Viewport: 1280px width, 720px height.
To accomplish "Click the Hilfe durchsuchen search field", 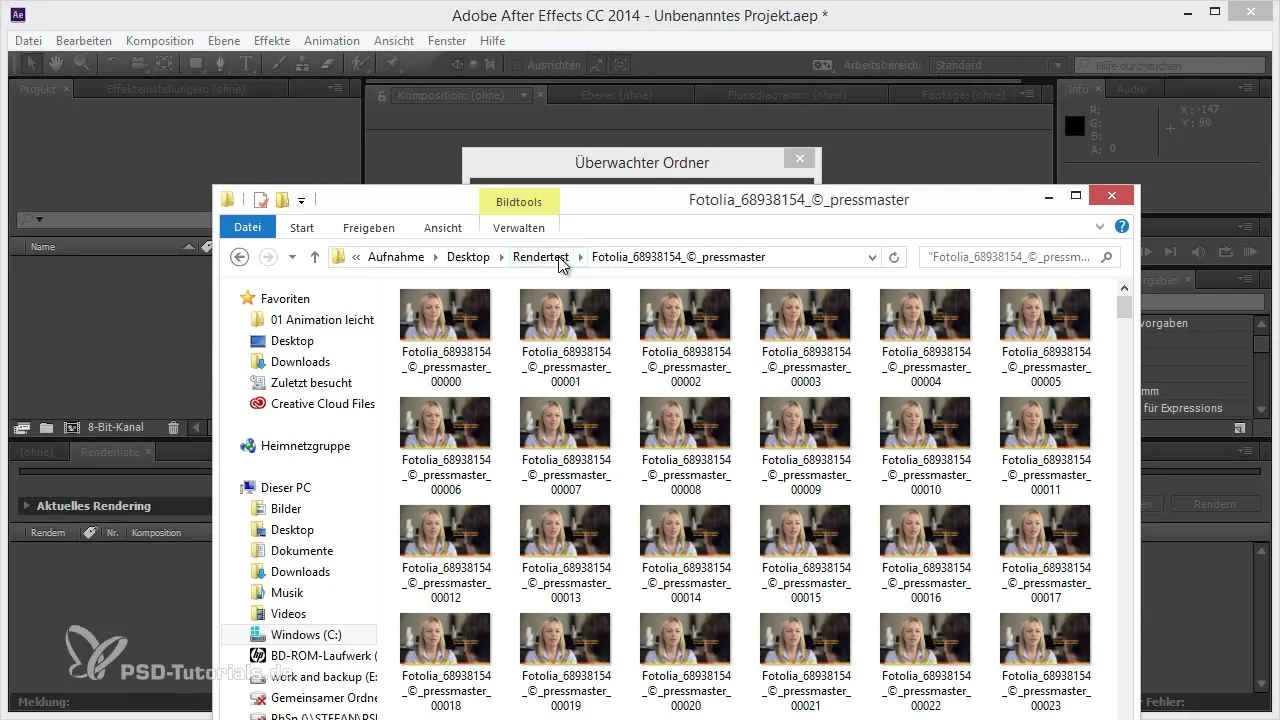I will 1168,65.
